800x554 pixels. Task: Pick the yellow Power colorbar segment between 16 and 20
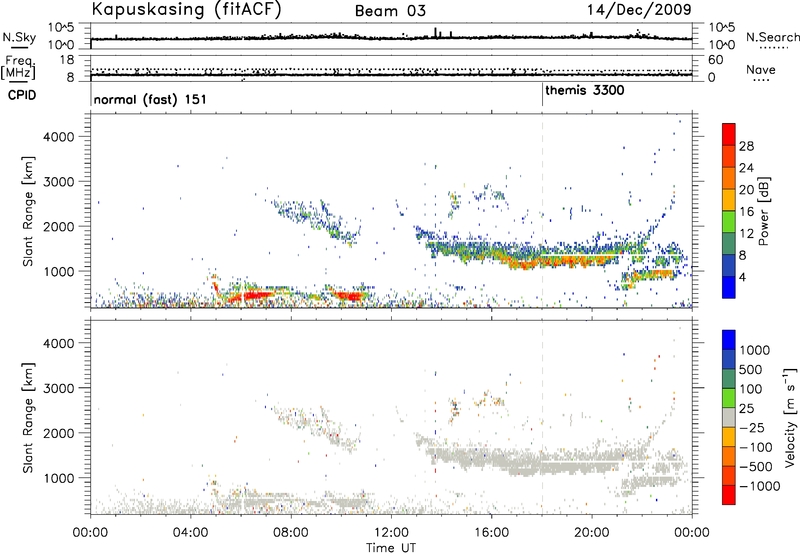[x=729, y=200]
